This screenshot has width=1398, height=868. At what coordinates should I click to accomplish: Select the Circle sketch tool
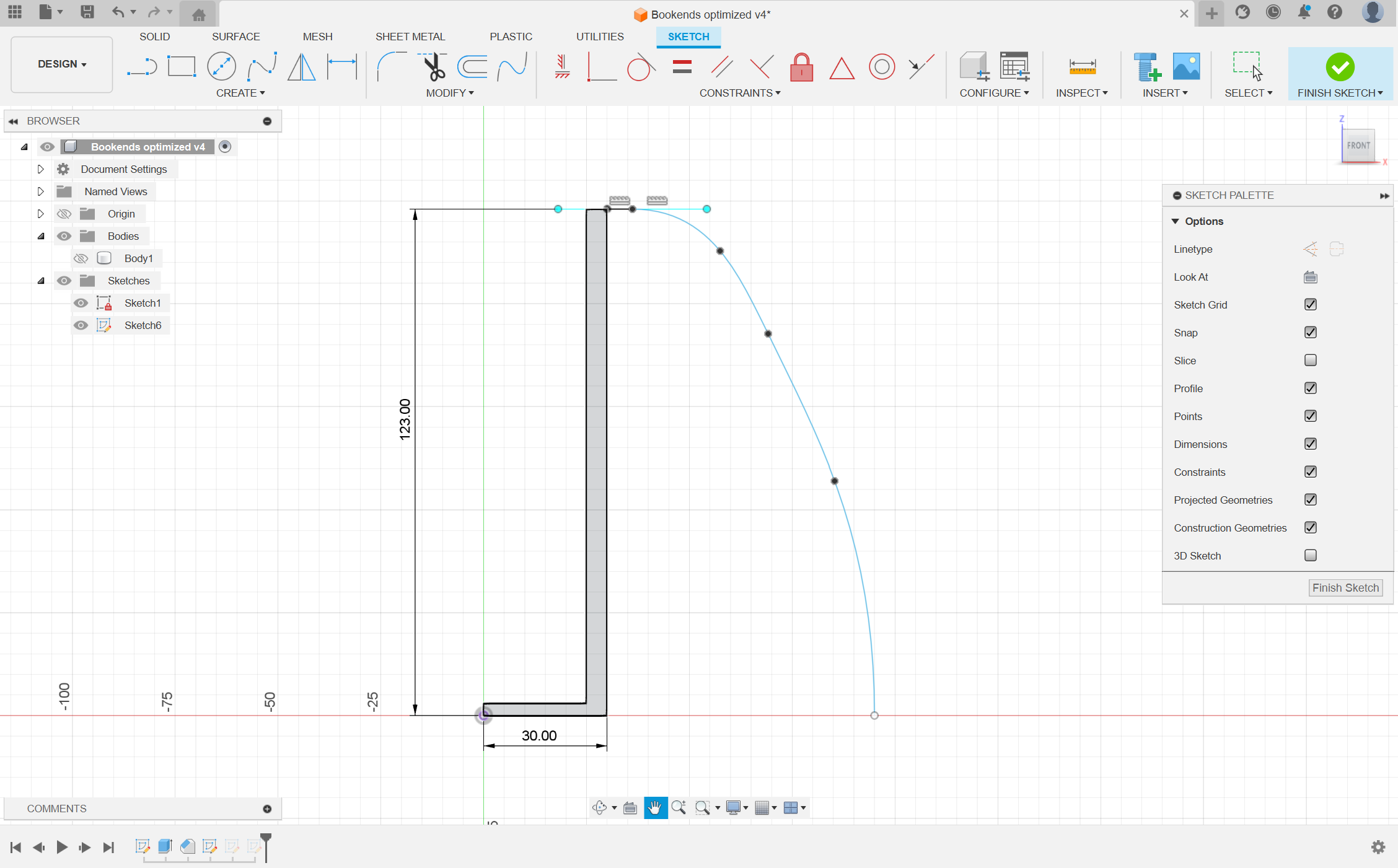221,66
